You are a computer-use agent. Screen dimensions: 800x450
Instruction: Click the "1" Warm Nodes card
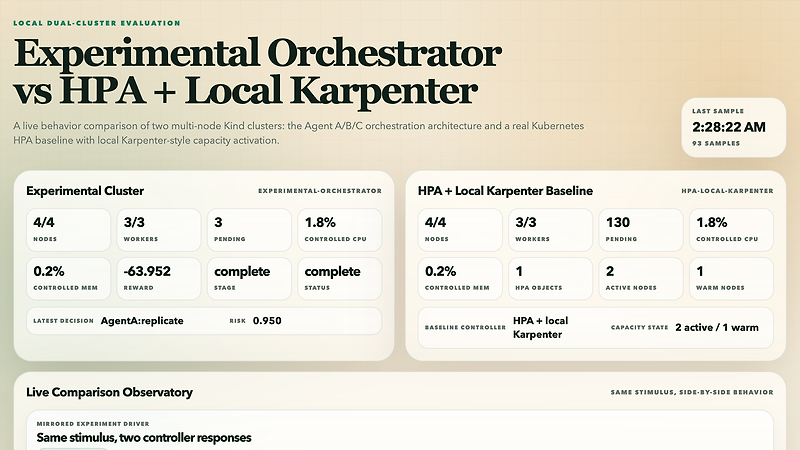tap(732, 279)
